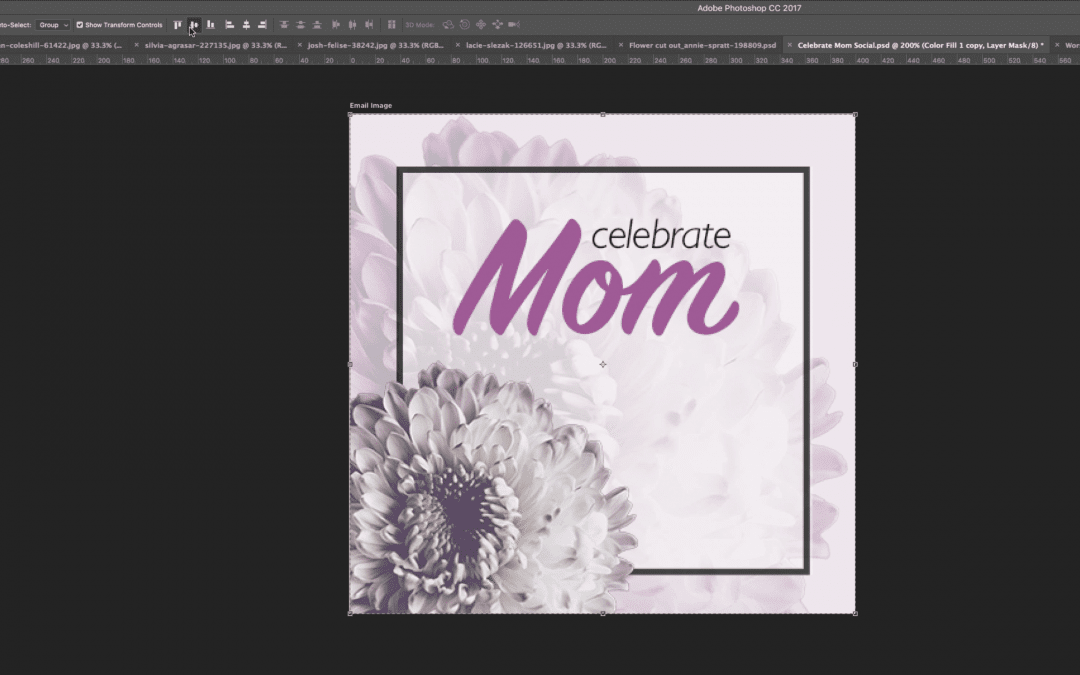Click Auto-Align Layers icon

point(391,25)
